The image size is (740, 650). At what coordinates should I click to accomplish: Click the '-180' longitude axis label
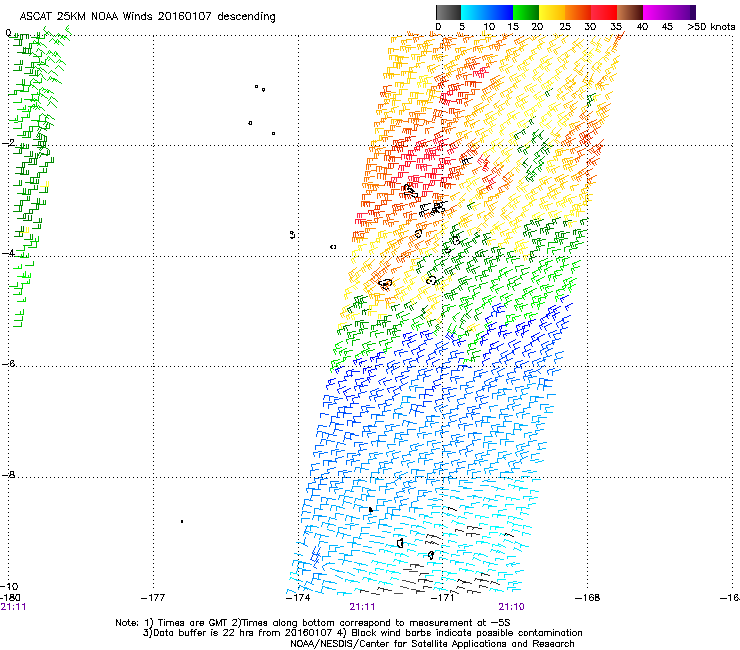[x=10, y=598]
